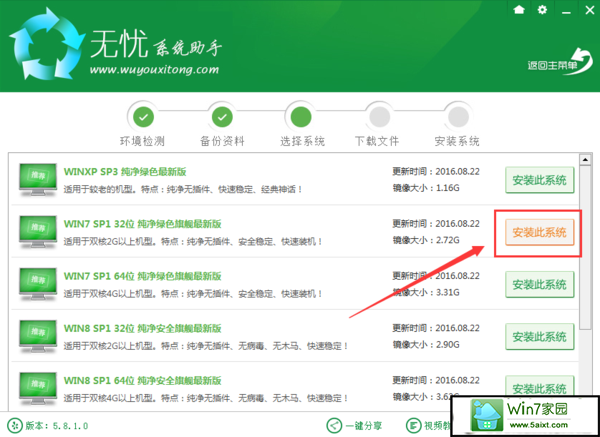Click monitor icon for WIN7 SP1 64位 row
The height and width of the screenshot is (437, 600).
pyautogui.click(x=38, y=285)
